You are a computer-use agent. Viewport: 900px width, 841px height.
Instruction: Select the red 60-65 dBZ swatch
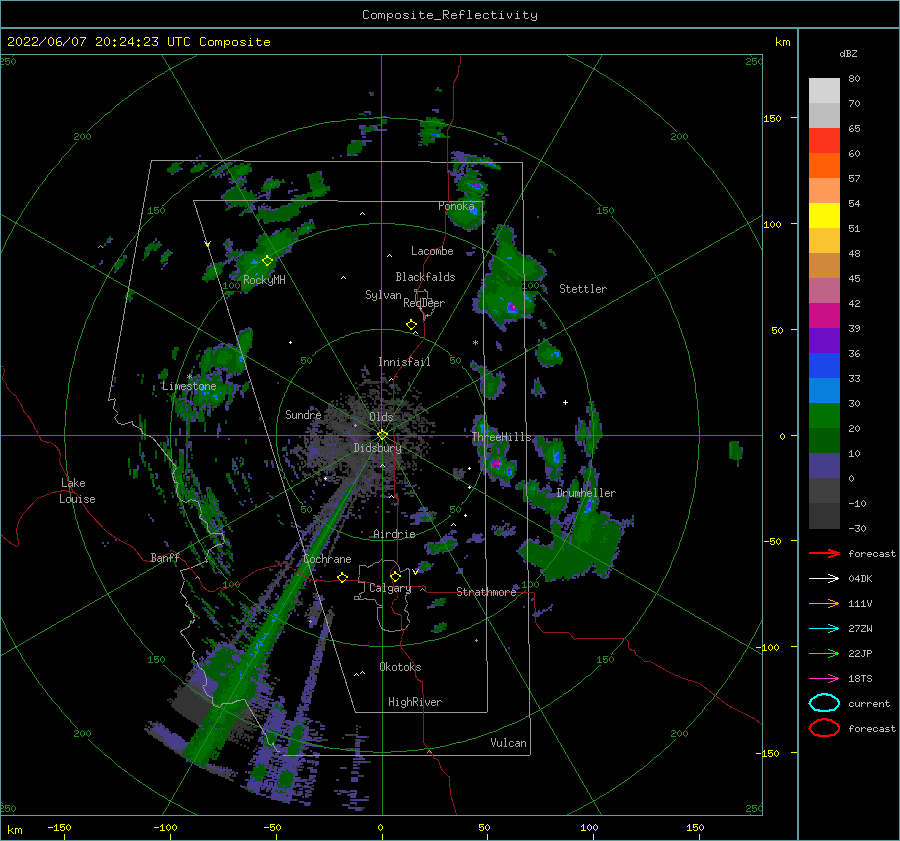pos(824,141)
